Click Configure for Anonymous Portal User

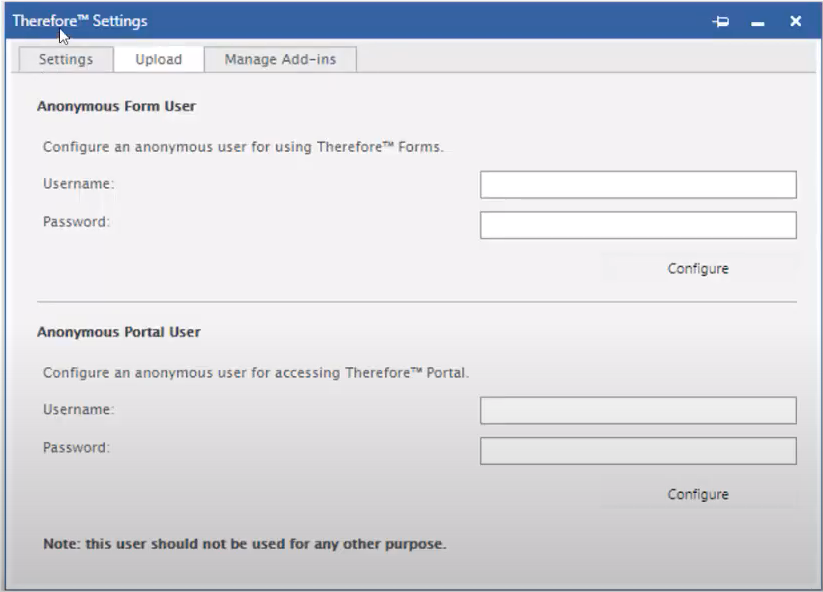697,493
